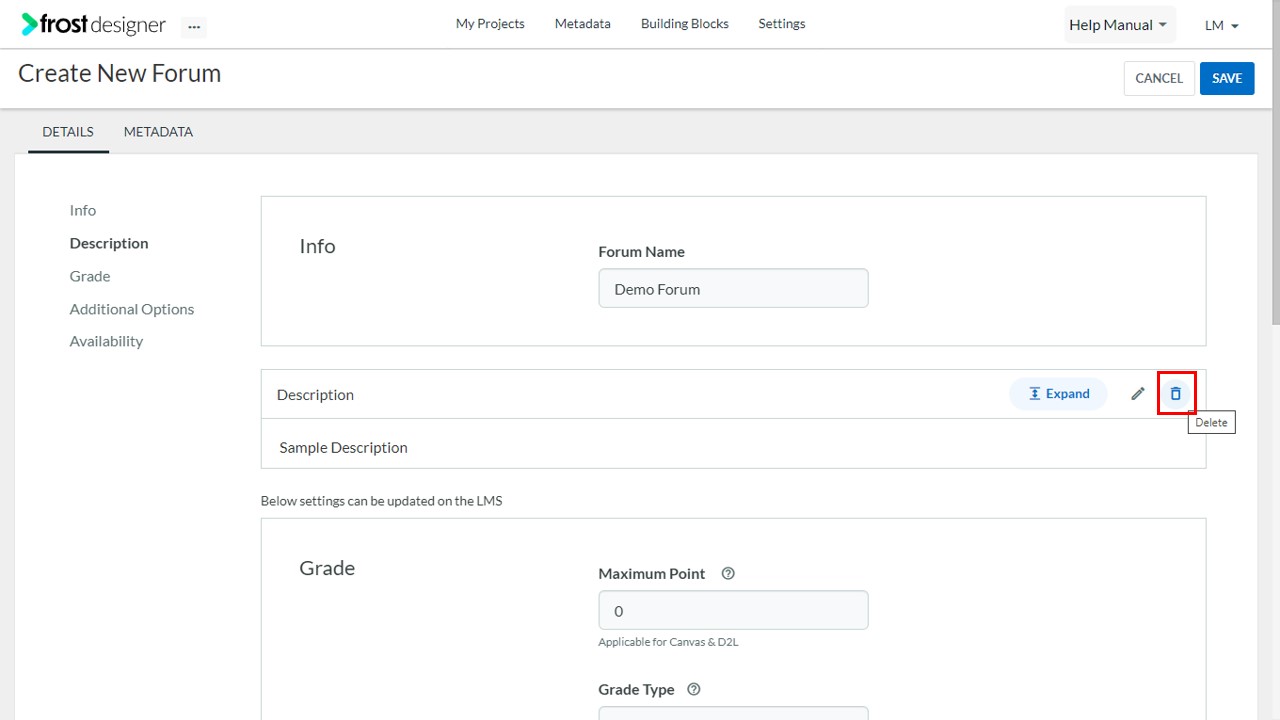Image resolution: width=1280 pixels, height=720 pixels.
Task: Click the Grade Type field
Action: click(733, 713)
